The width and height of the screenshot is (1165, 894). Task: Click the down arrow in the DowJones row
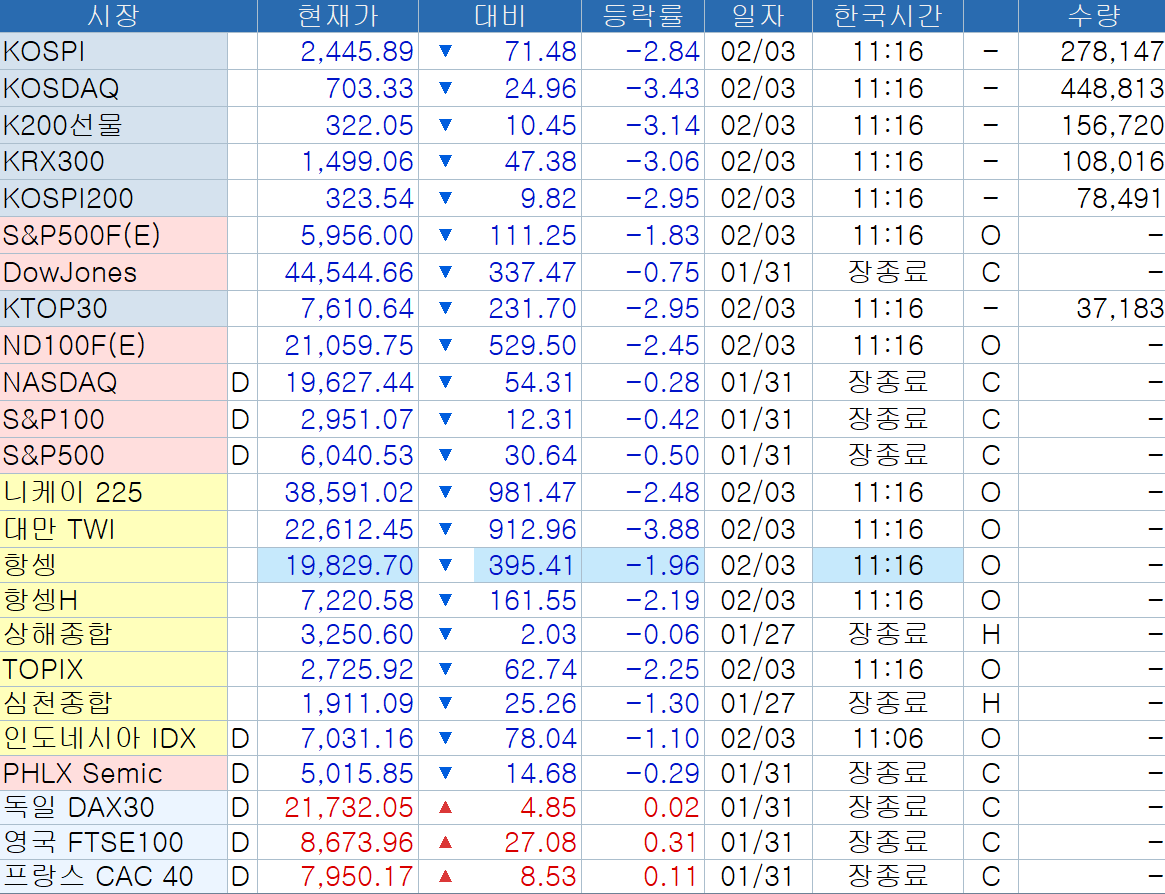pos(445,272)
